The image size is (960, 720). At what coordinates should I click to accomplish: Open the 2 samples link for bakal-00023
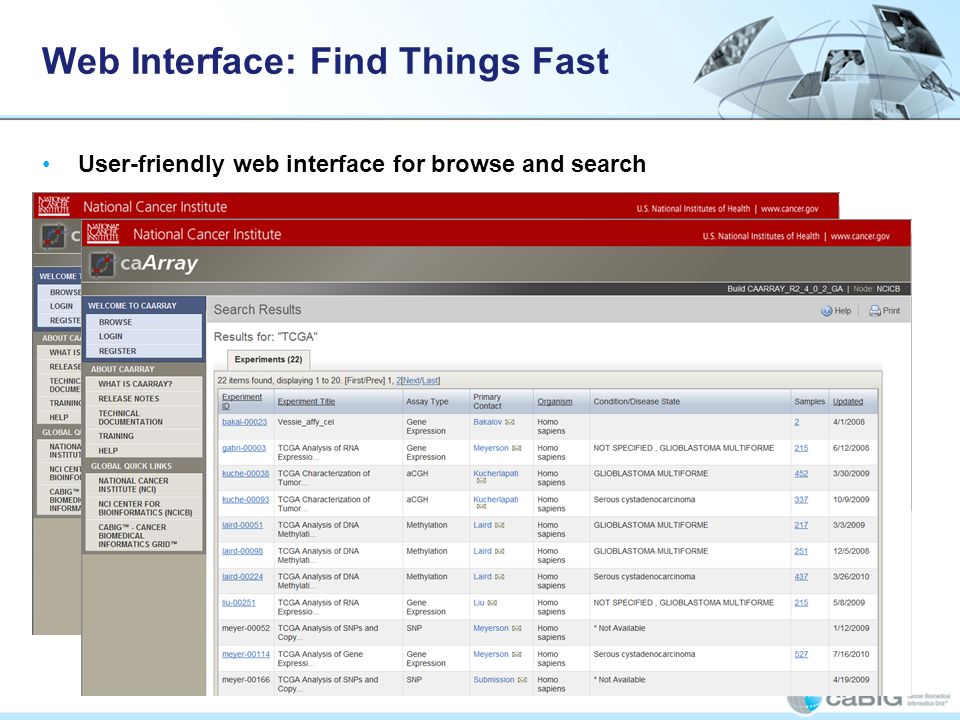tap(797, 422)
